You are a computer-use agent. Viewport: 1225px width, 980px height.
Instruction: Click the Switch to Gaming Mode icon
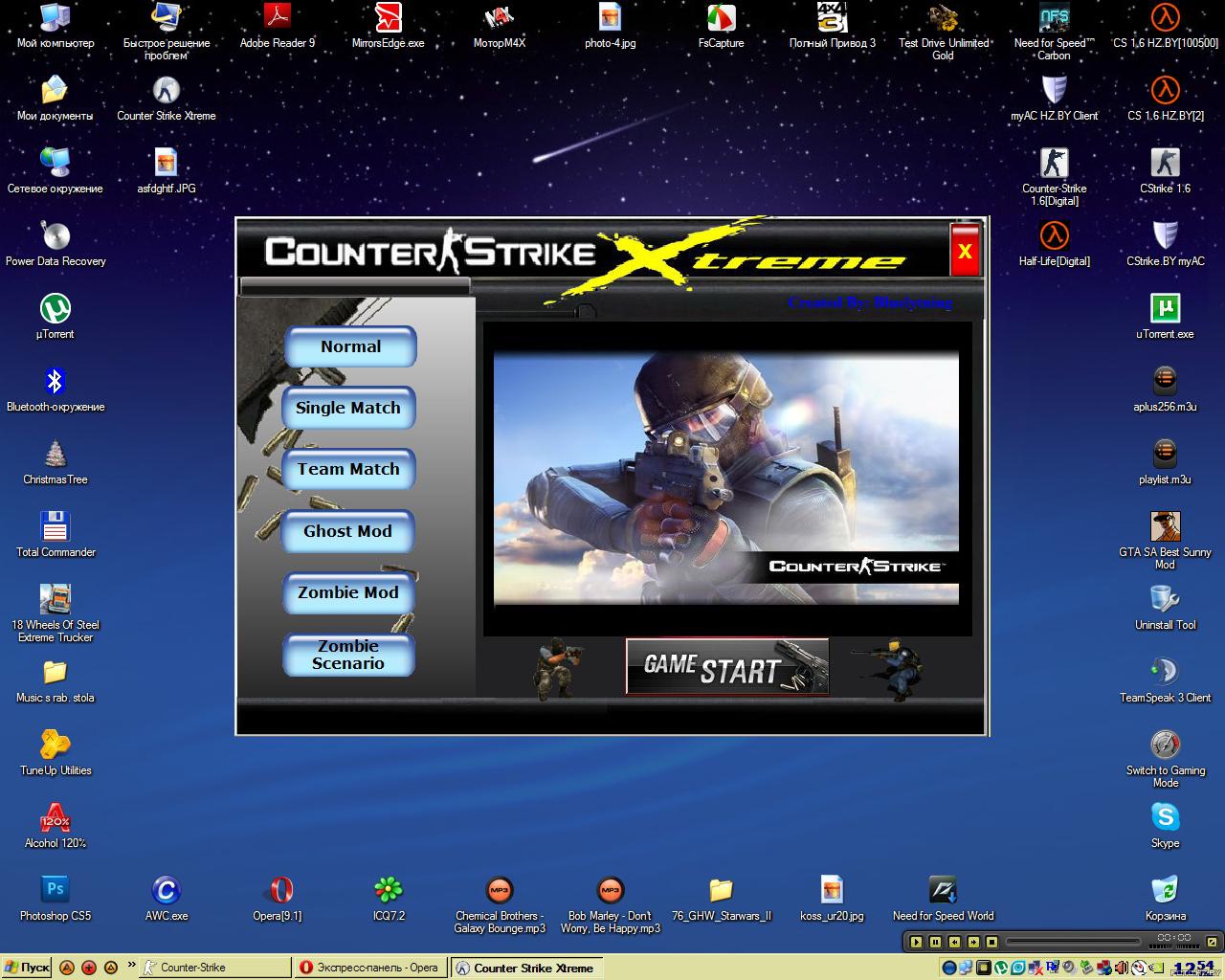(x=1166, y=759)
